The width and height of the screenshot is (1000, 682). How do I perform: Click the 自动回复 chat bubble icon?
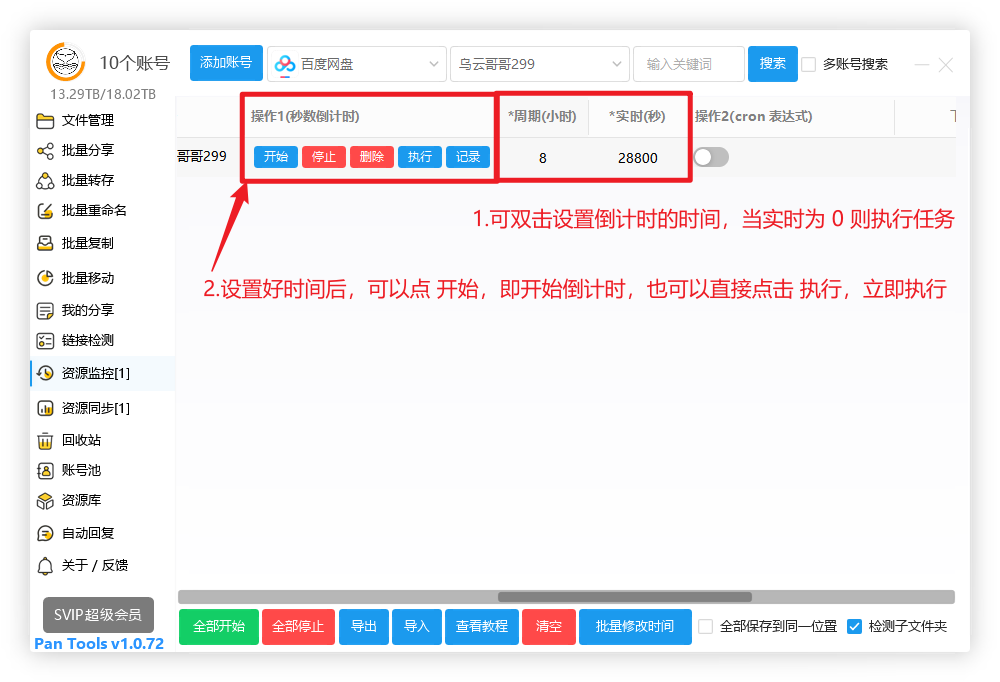45,533
